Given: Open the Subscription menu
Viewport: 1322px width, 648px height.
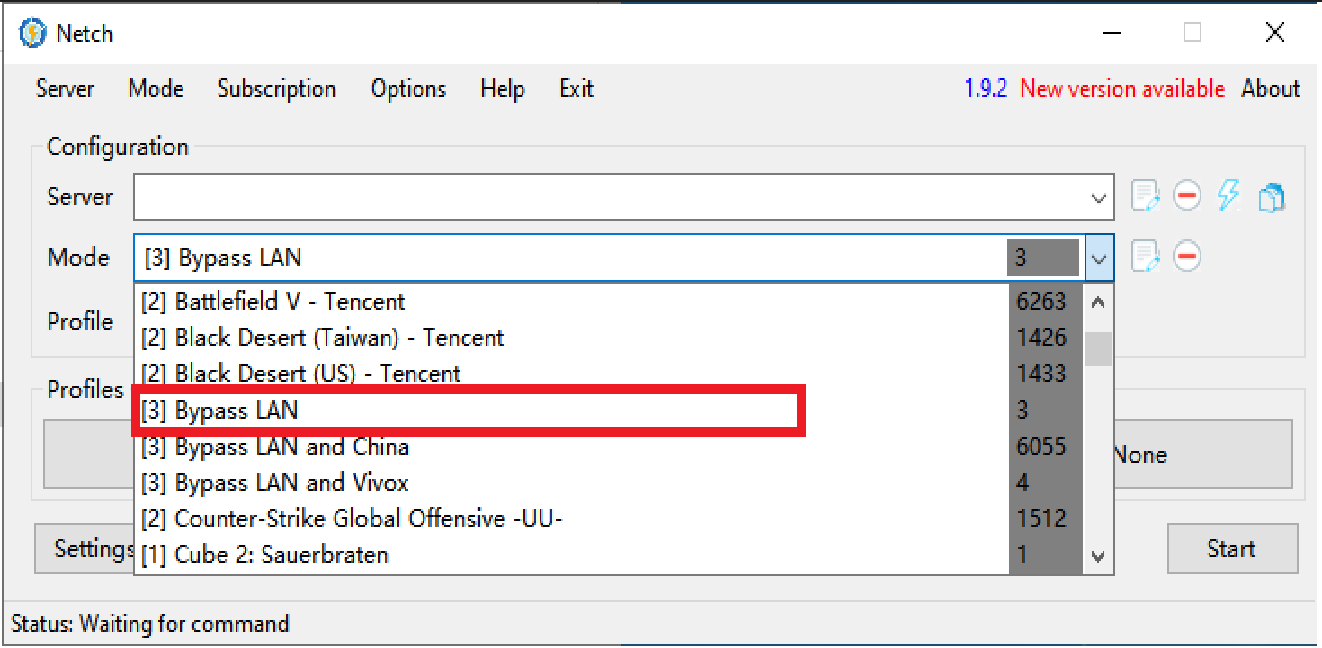Looking at the screenshot, I should 277,89.
